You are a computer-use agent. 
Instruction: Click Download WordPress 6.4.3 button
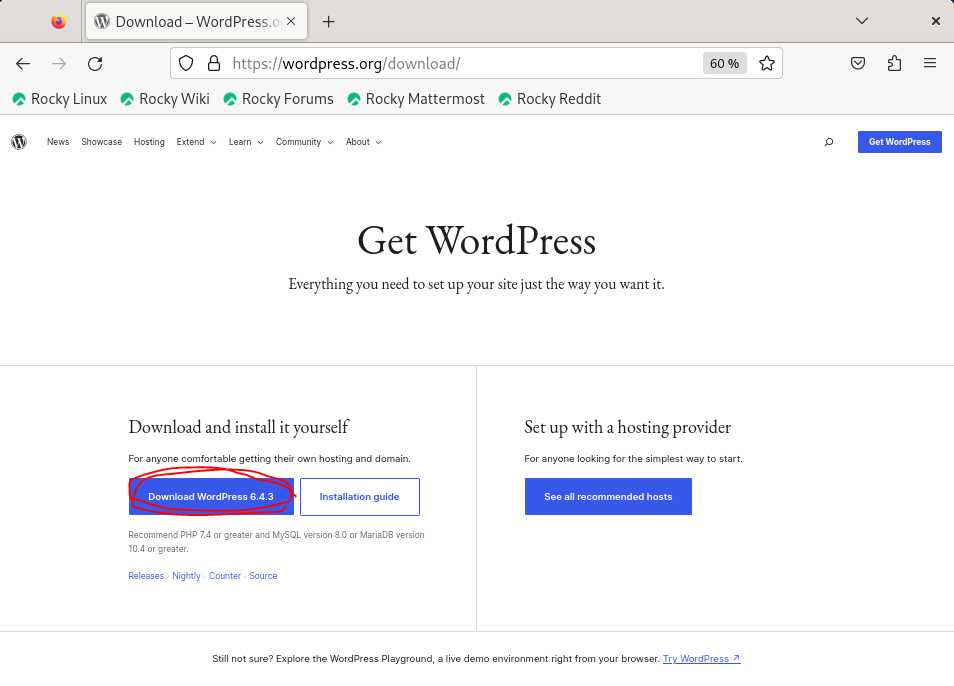coord(211,496)
